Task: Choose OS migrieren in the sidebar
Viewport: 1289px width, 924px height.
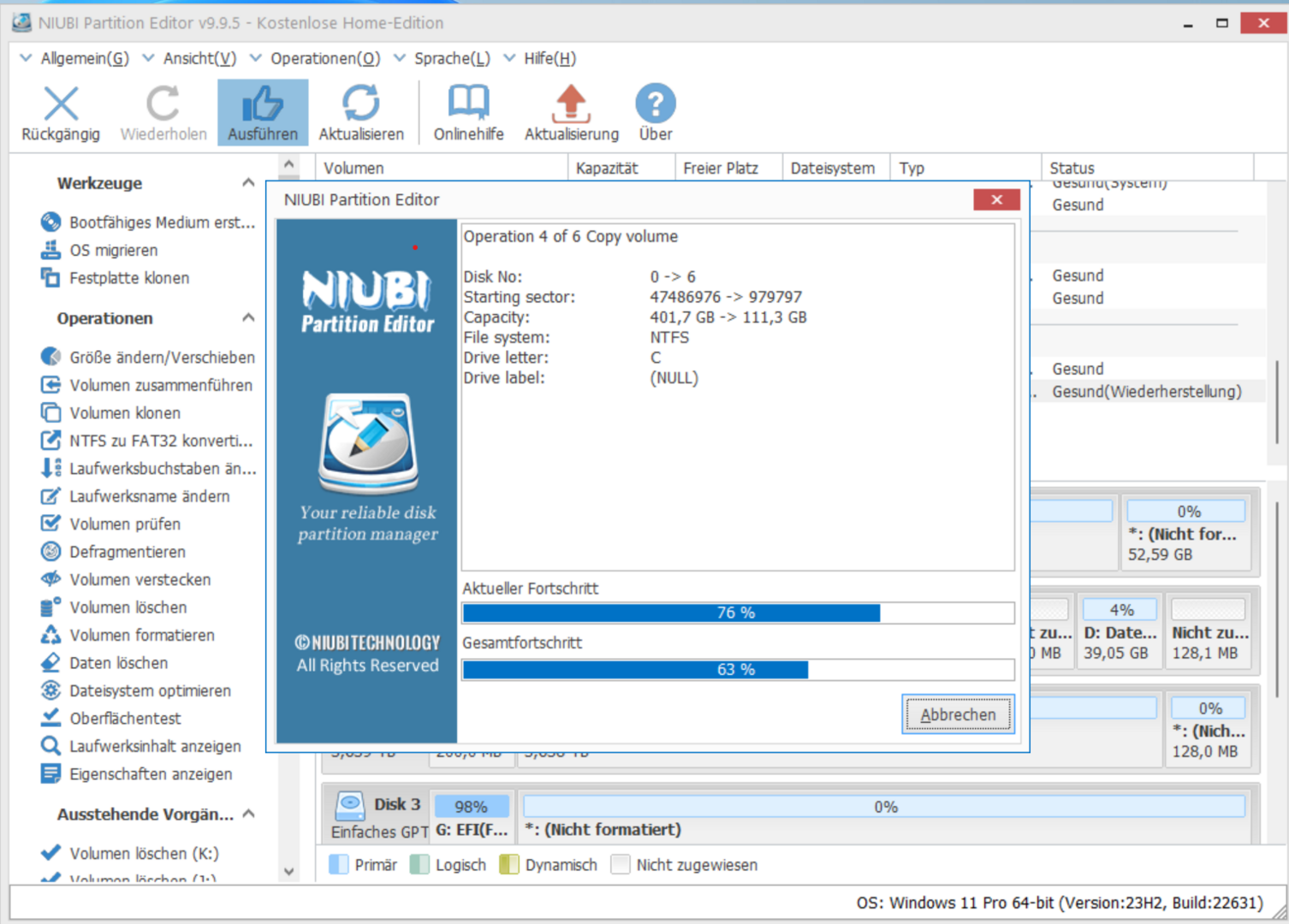Action: pyautogui.click(x=113, y=251)
